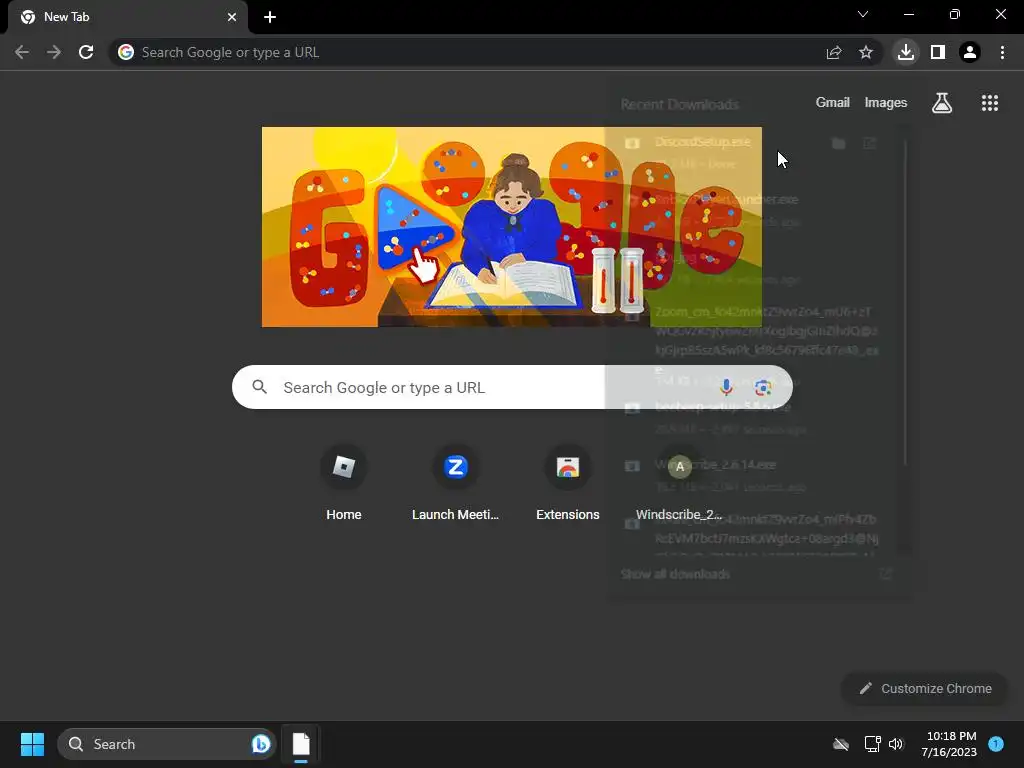The image size is (1024, 768).
Task: Open the Downloads toolbar icon
Action: tap(906, 52)
